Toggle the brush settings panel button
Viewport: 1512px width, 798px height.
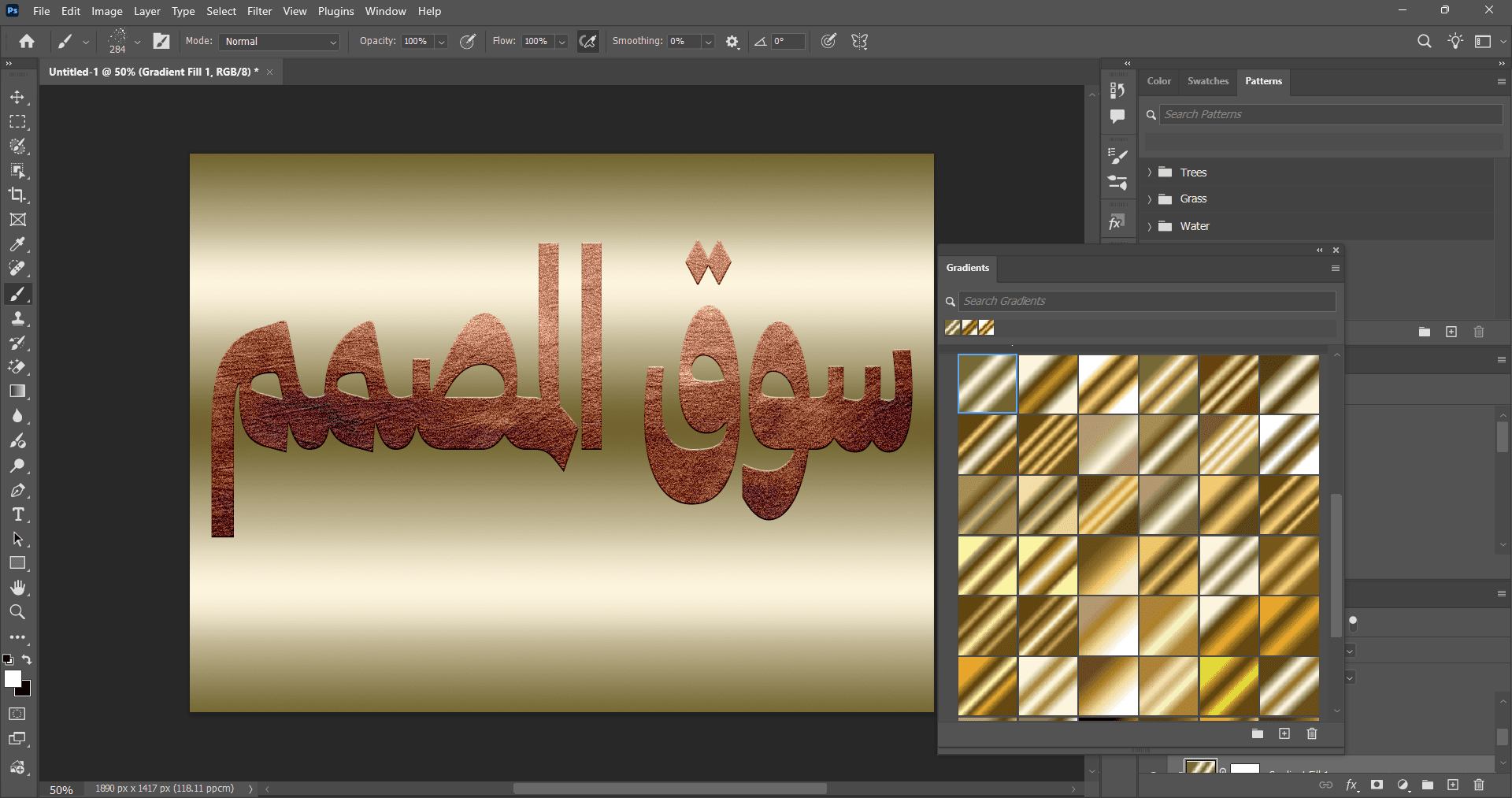pyautogui.click(x=161, y=41)
